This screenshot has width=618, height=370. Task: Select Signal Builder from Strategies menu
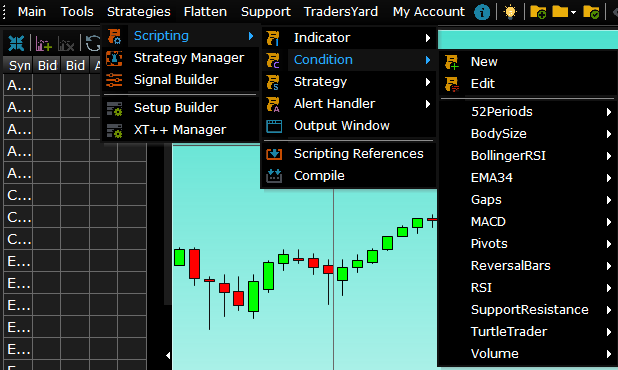pyautogui.click(x=176, y=80)
